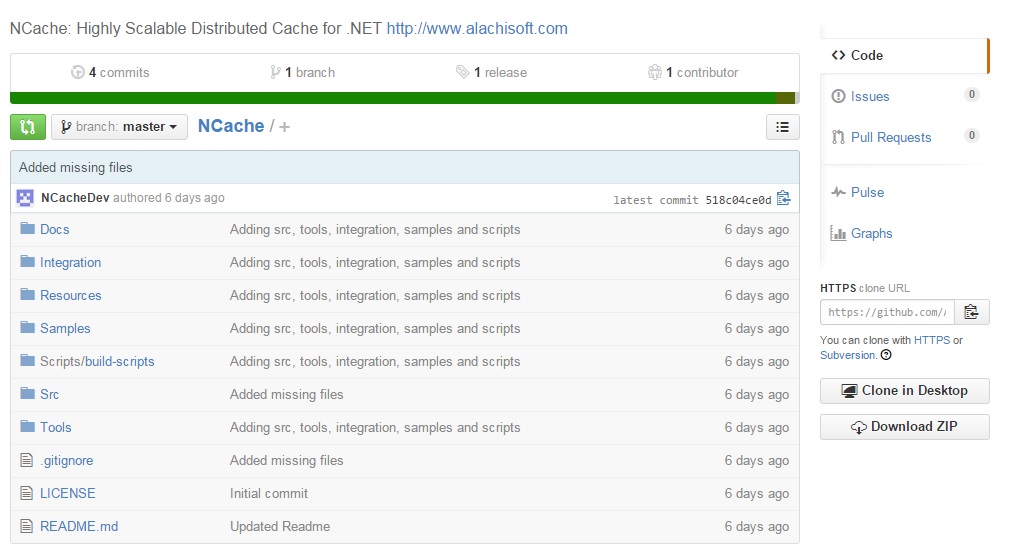Open the Updated Readme commit message
Screen dimensions: 1012x550
pos(280,526)
